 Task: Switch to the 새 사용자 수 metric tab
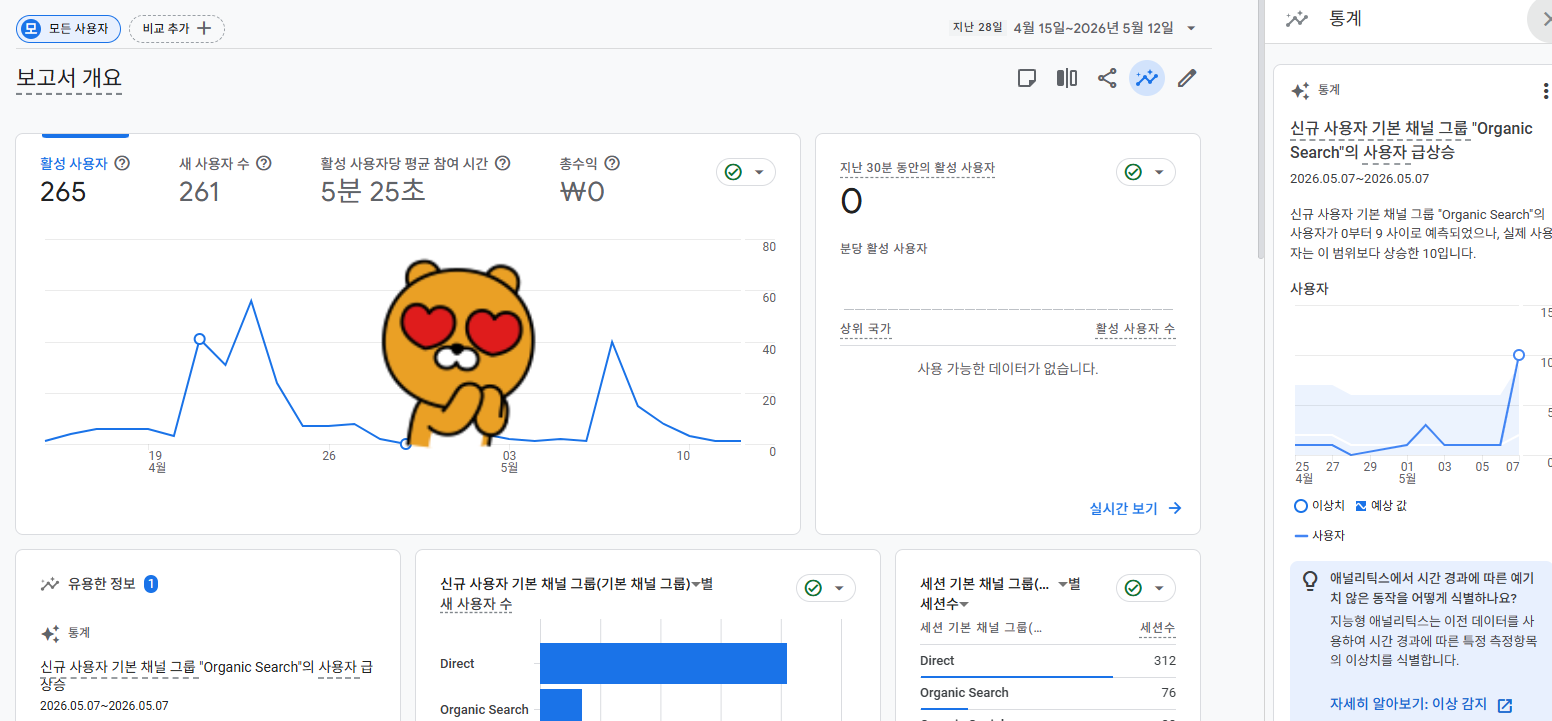coord(225,178)
